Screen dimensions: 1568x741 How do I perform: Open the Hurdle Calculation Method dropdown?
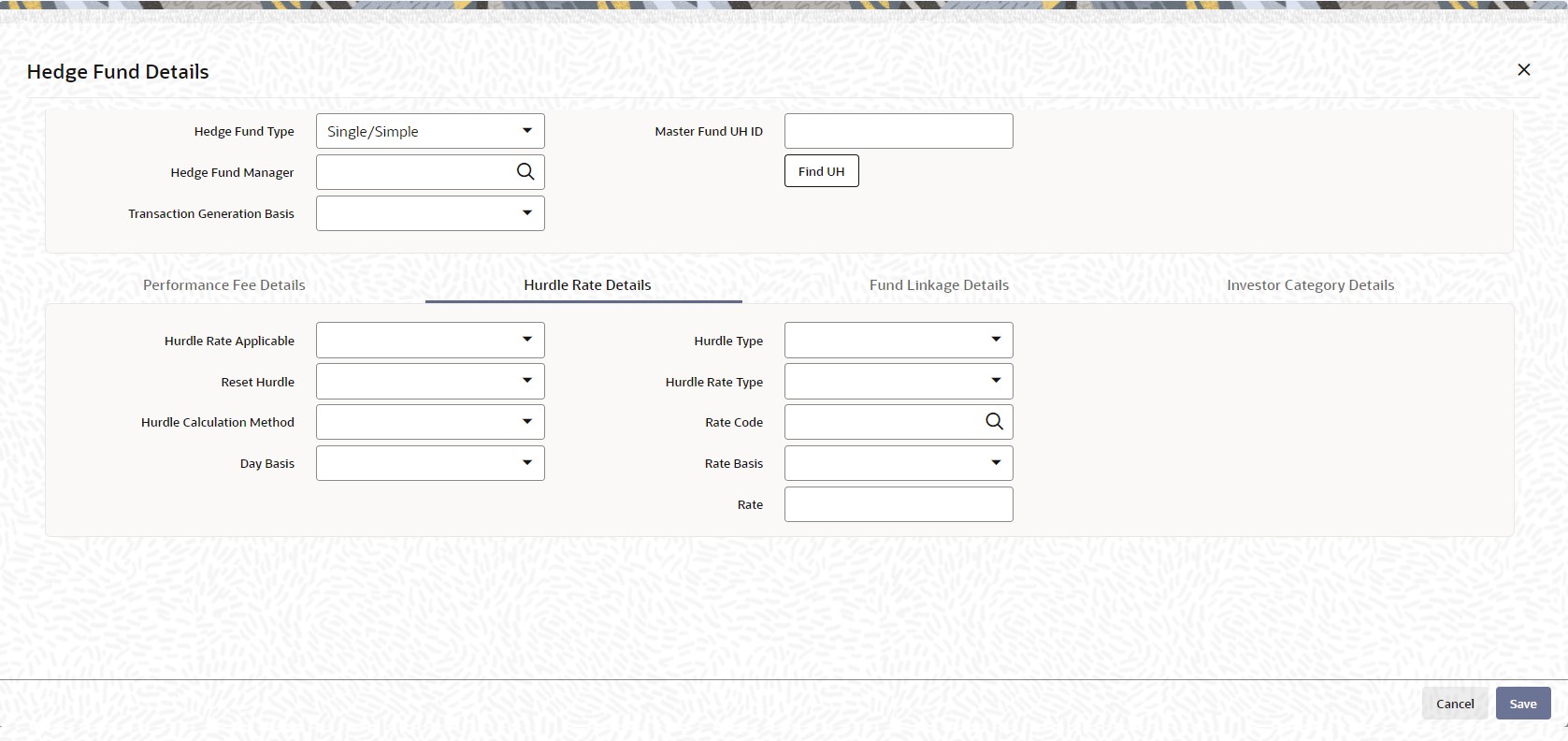430,422
